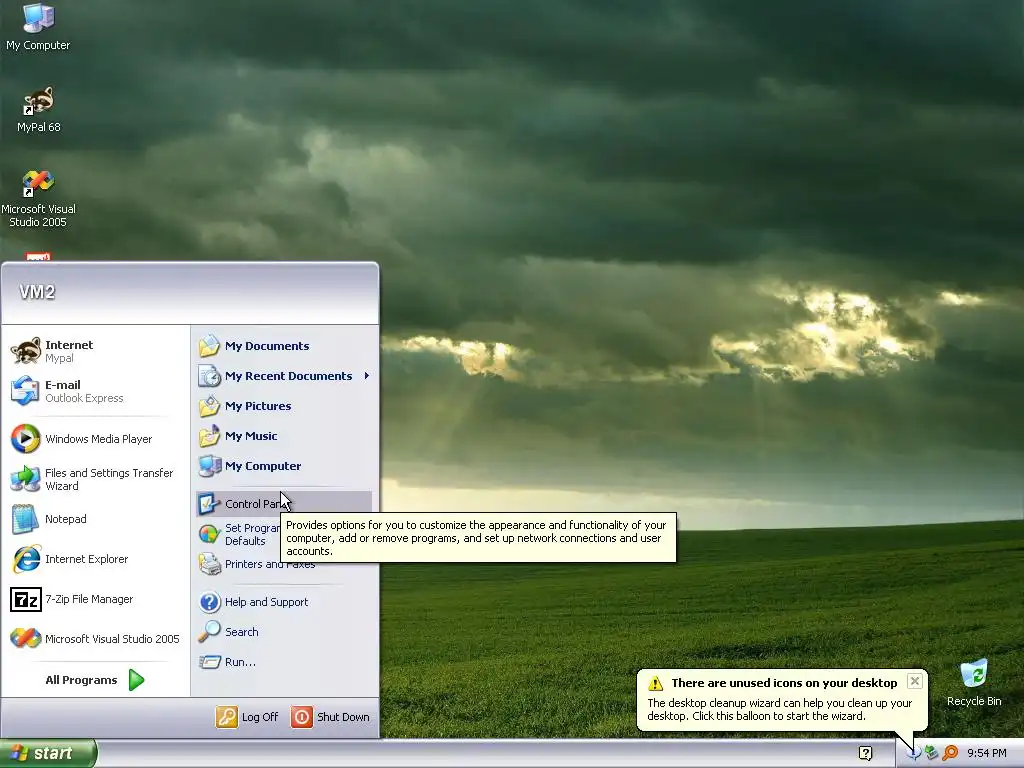The width and height of the screenshot is (1024, 768).
Task: Click the My Music label
Action: (251, 436)
